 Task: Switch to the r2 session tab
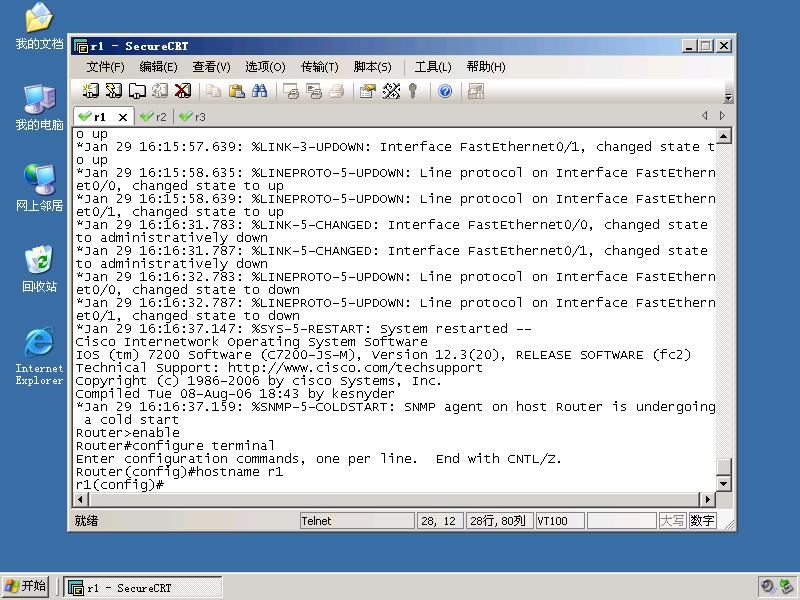[x=154, y=117]
